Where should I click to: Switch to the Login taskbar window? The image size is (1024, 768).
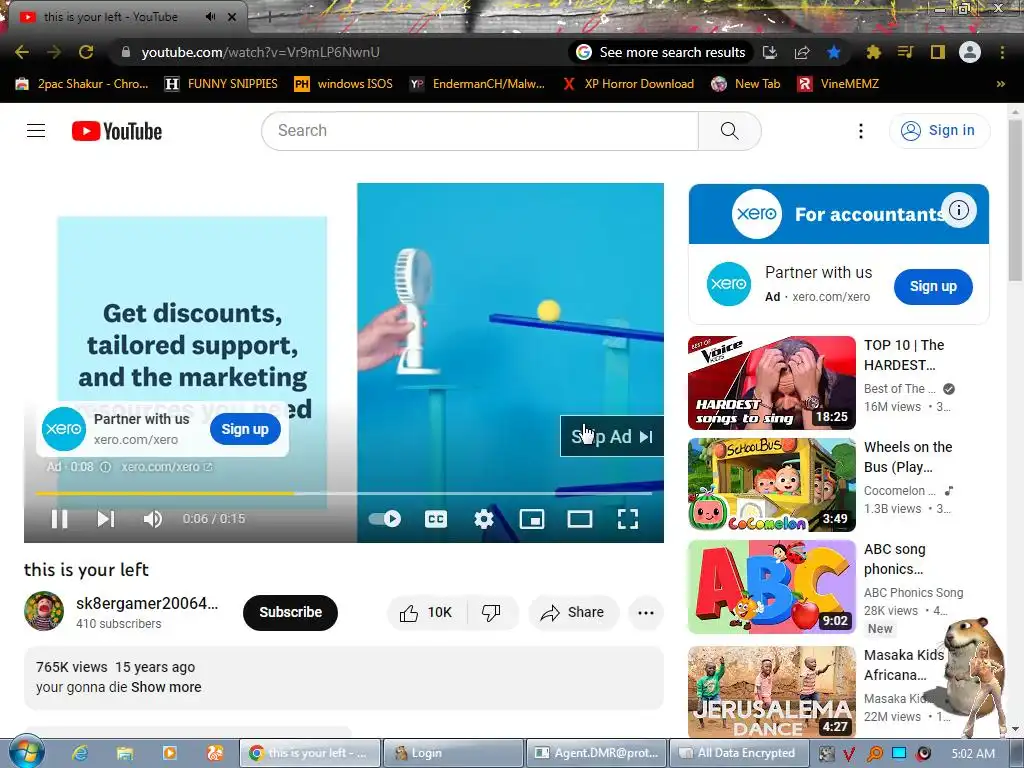(453, 753)
